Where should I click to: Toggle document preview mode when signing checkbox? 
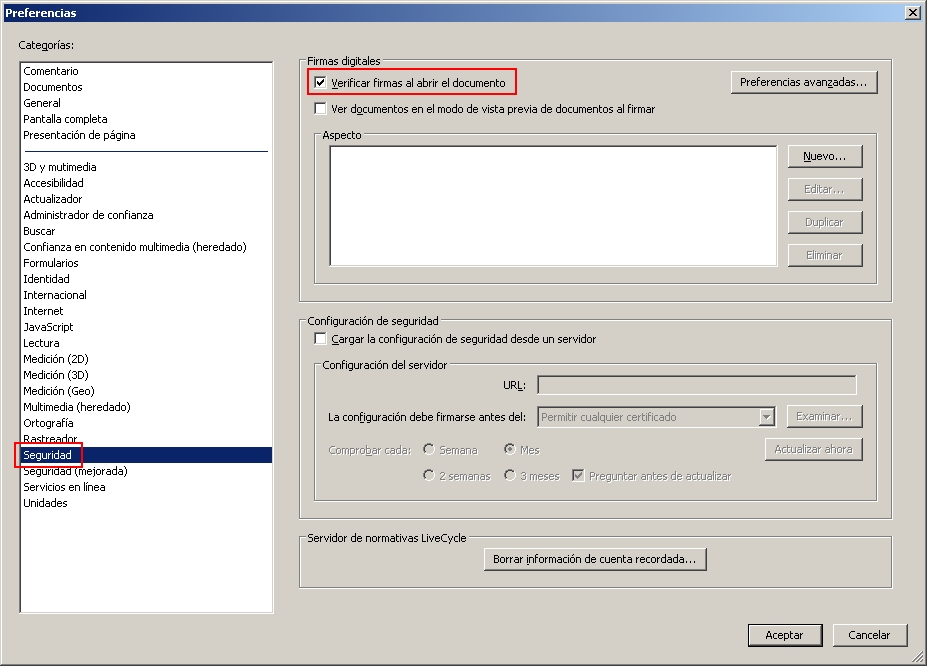(321, 109)
